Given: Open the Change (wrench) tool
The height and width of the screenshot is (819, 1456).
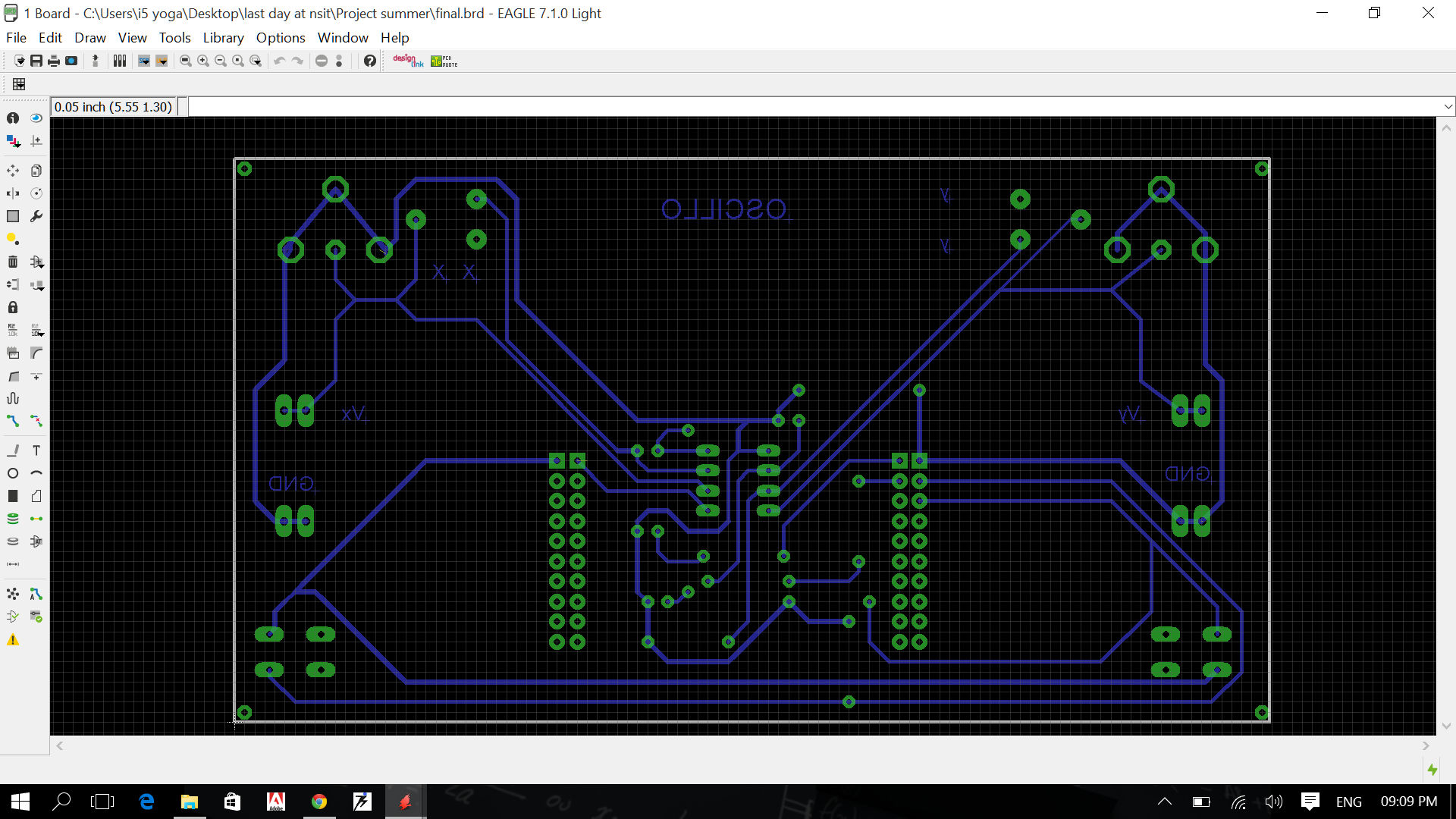Looking at the screenshot, I should tap(36, 216).
